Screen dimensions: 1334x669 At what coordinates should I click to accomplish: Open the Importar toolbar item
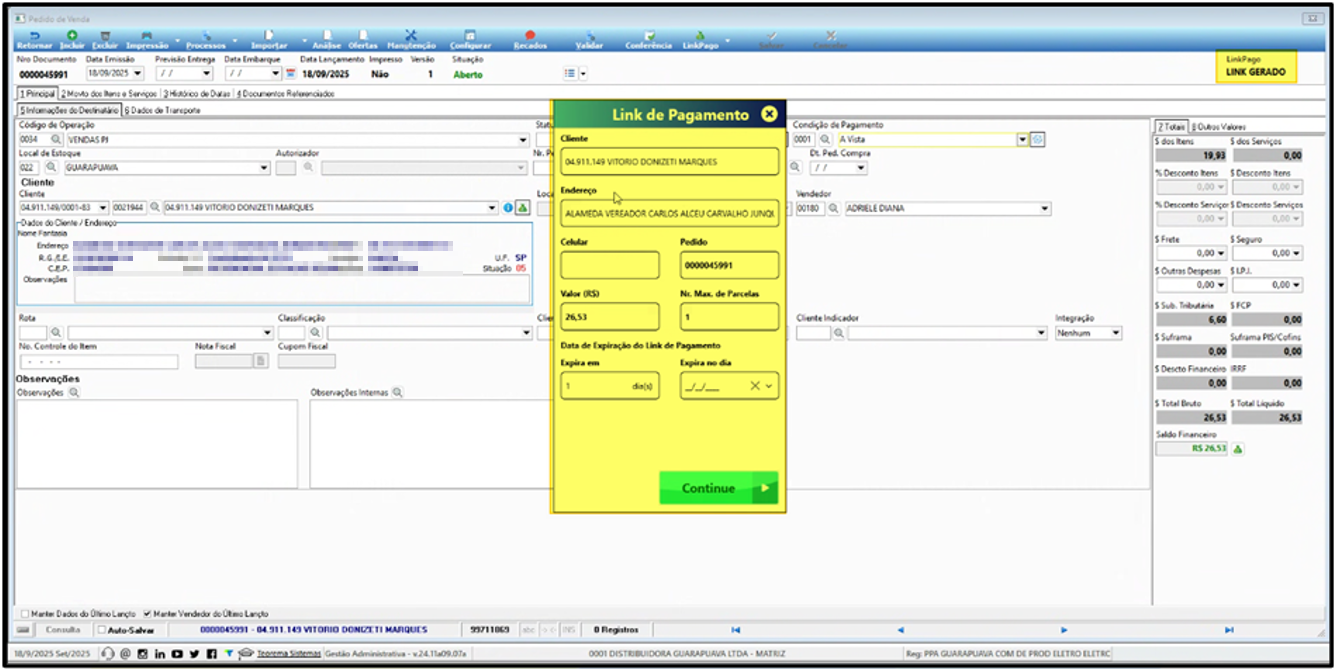point(269,39)
